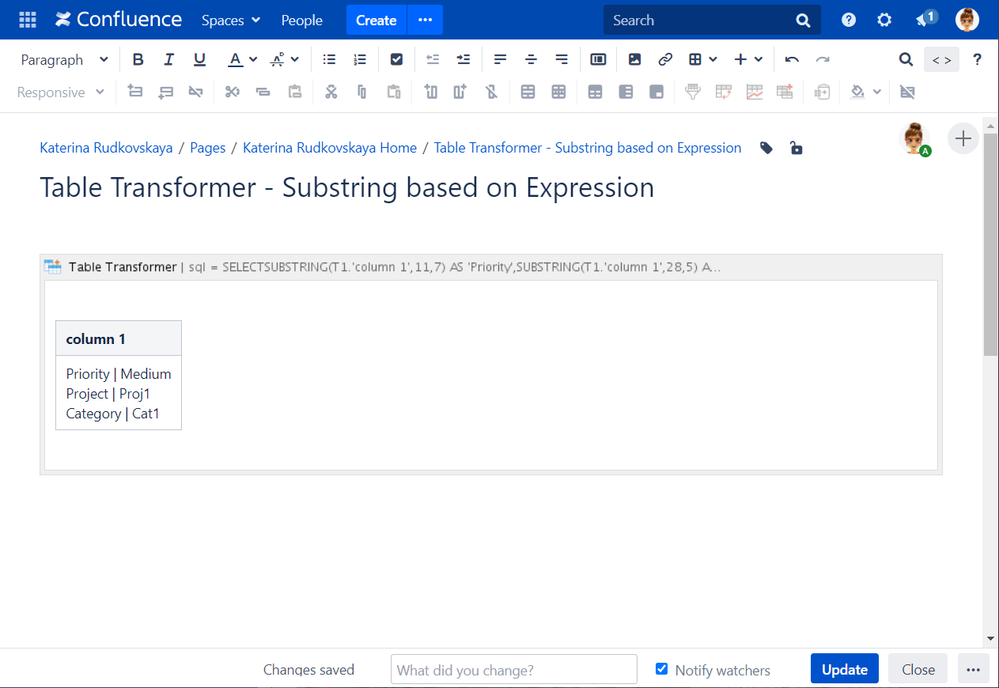Toggle heading row highlight
The height and width of the screenshot is (688, 999).
595,92
